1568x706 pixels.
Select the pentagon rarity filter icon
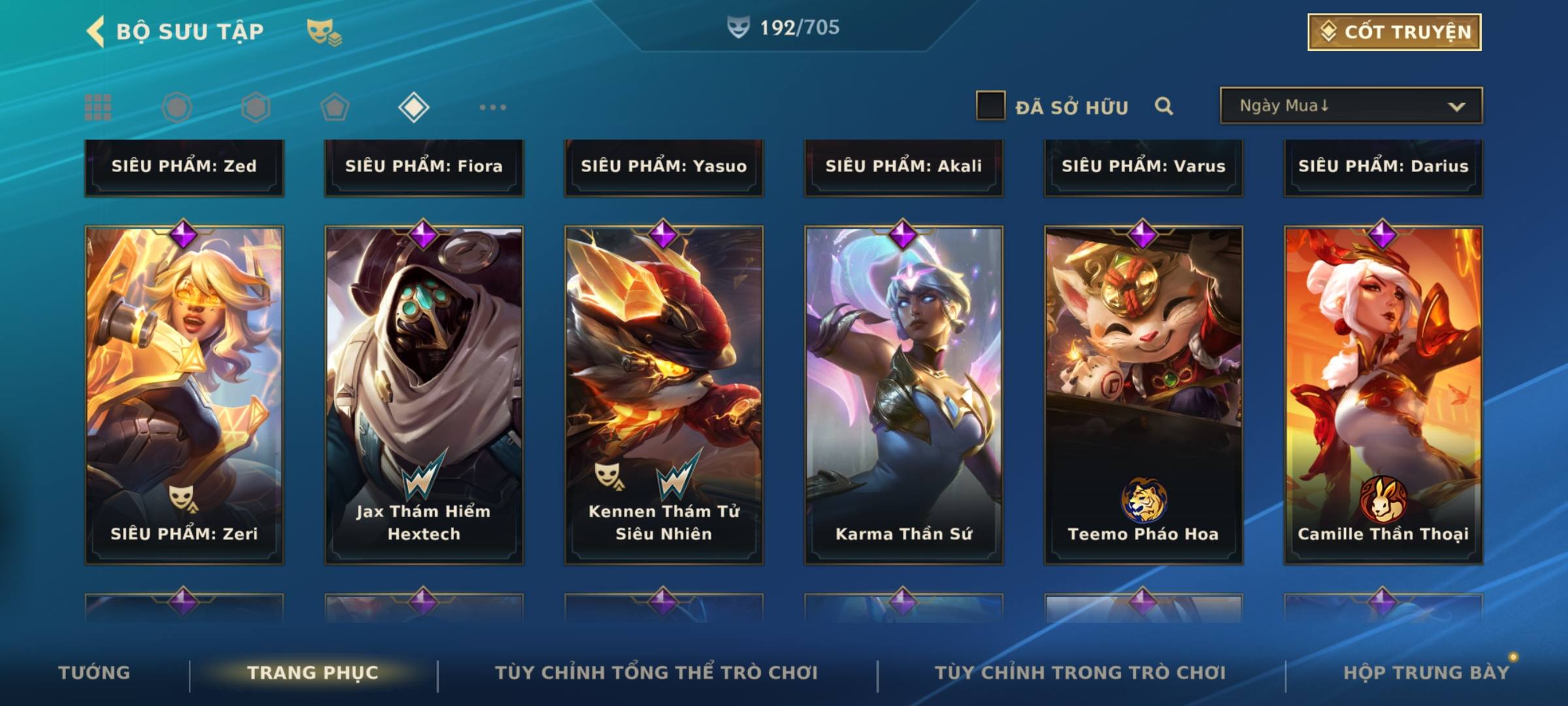pos(335,107)
